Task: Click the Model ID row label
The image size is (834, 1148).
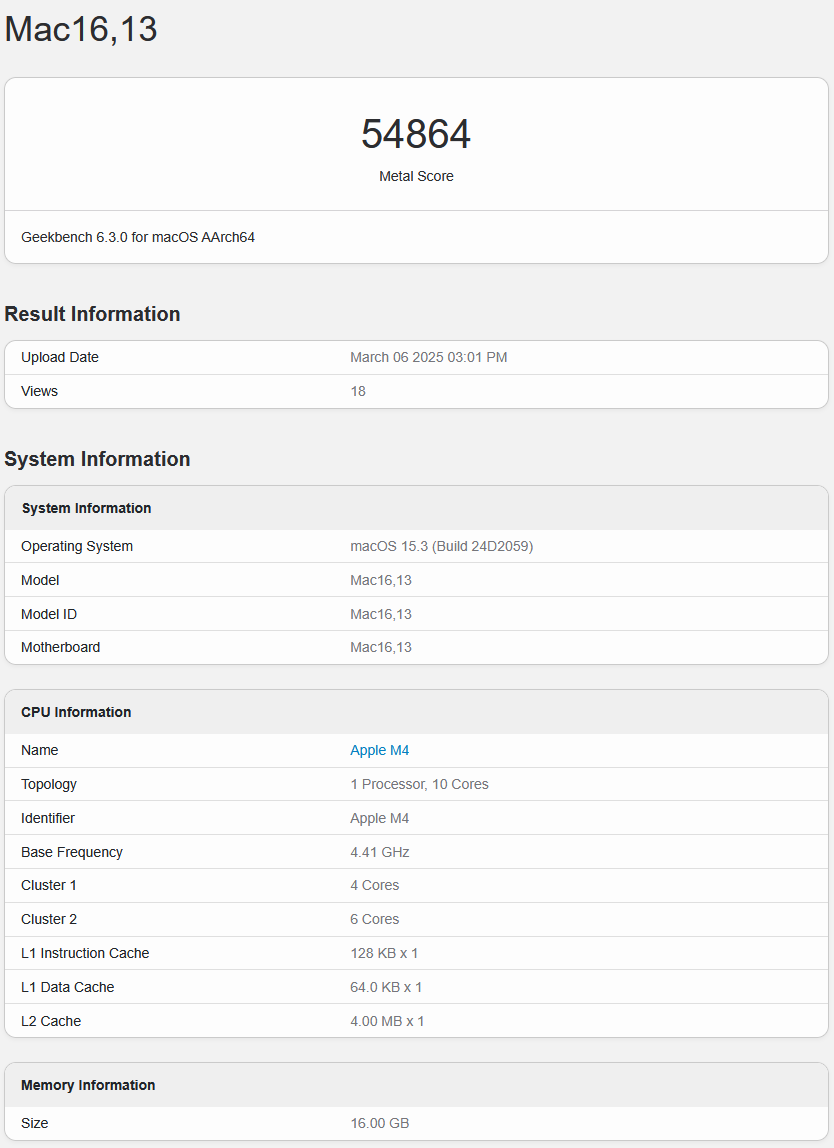Action: coord(49,614)
